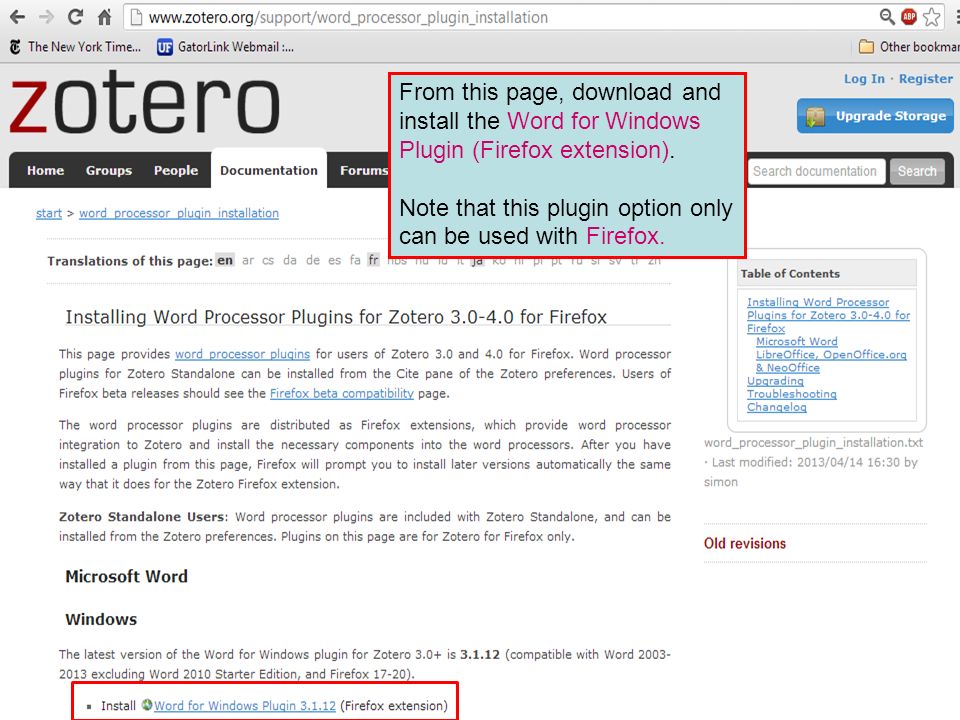Click the Upgrade Storage button

pyautogui.click(x=875, y=116)
